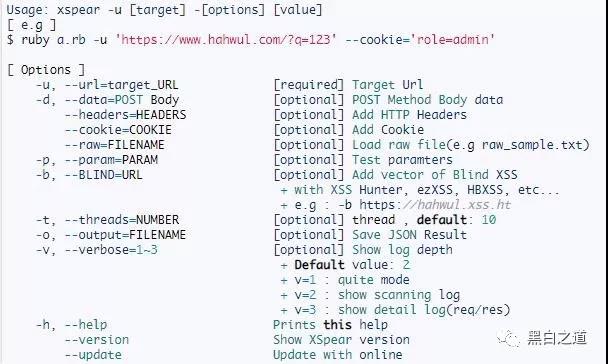Click the --output=FILENAME option text
The height and width of the screenshot is (364, 608).
[125, 235]
